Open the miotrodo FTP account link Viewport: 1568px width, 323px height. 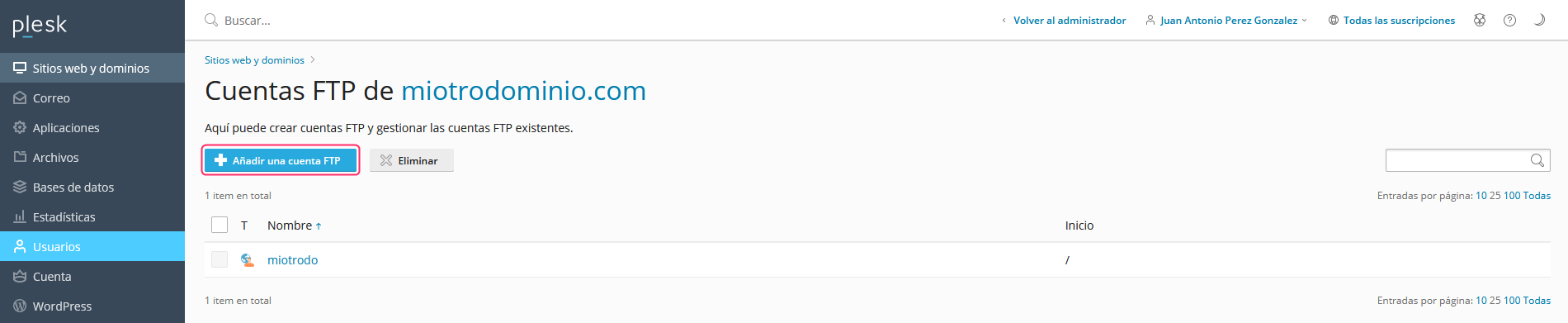292,260
